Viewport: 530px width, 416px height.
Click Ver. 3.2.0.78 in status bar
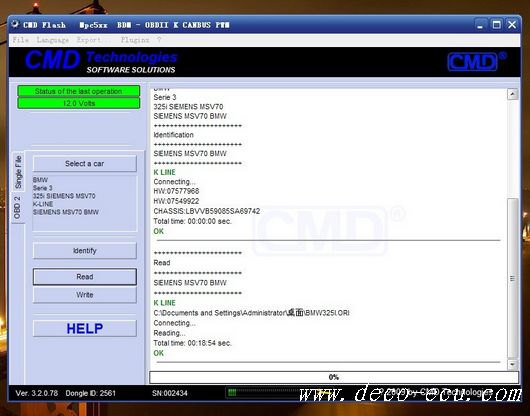[37, 393]
